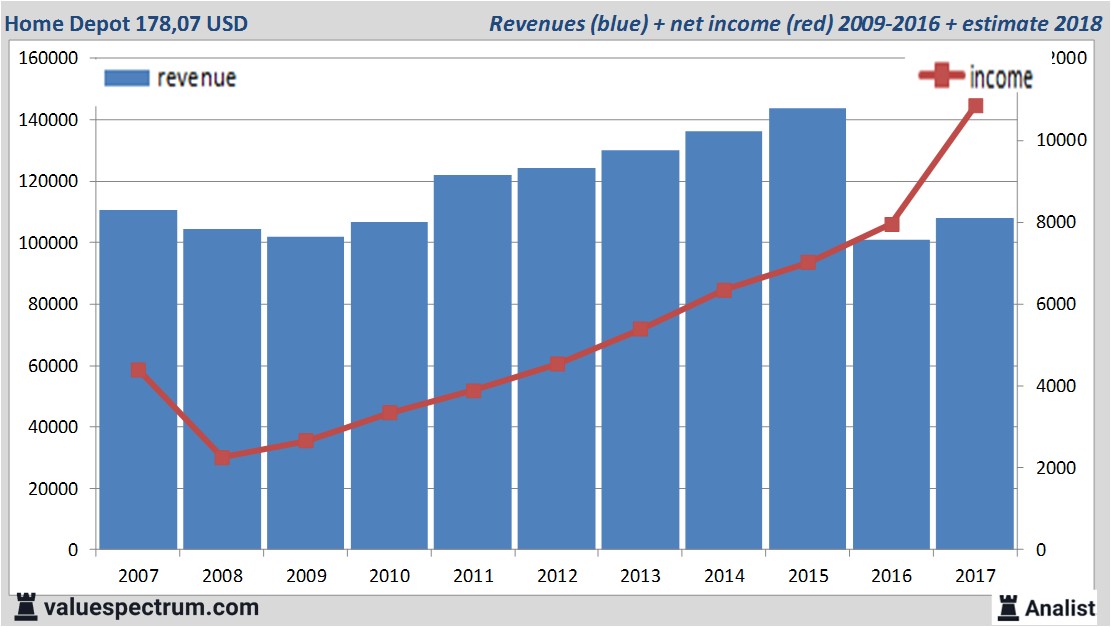Click the tallest revenue bar, 2015

(807, 329)
